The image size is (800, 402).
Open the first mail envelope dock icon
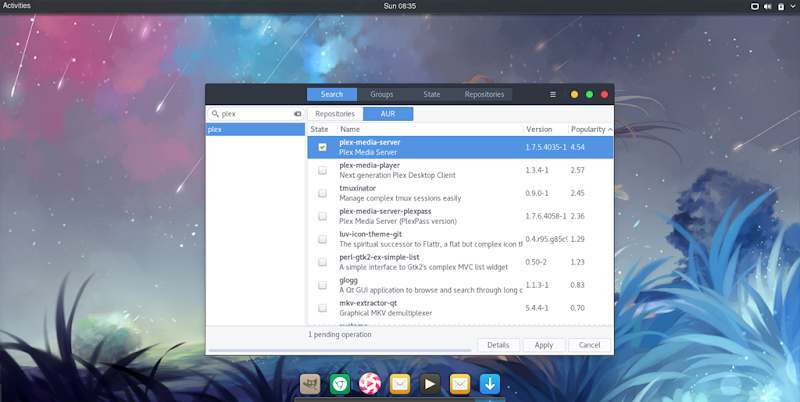pos(399,384)
